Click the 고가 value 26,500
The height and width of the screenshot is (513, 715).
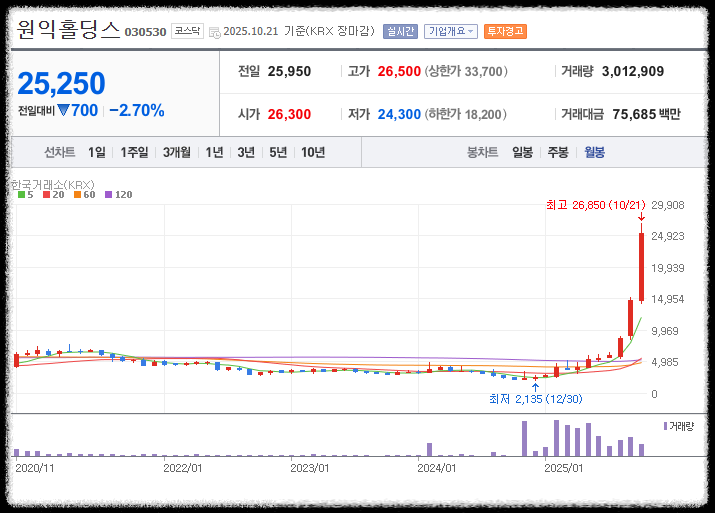pyautogui.click(x=399, y=71)
